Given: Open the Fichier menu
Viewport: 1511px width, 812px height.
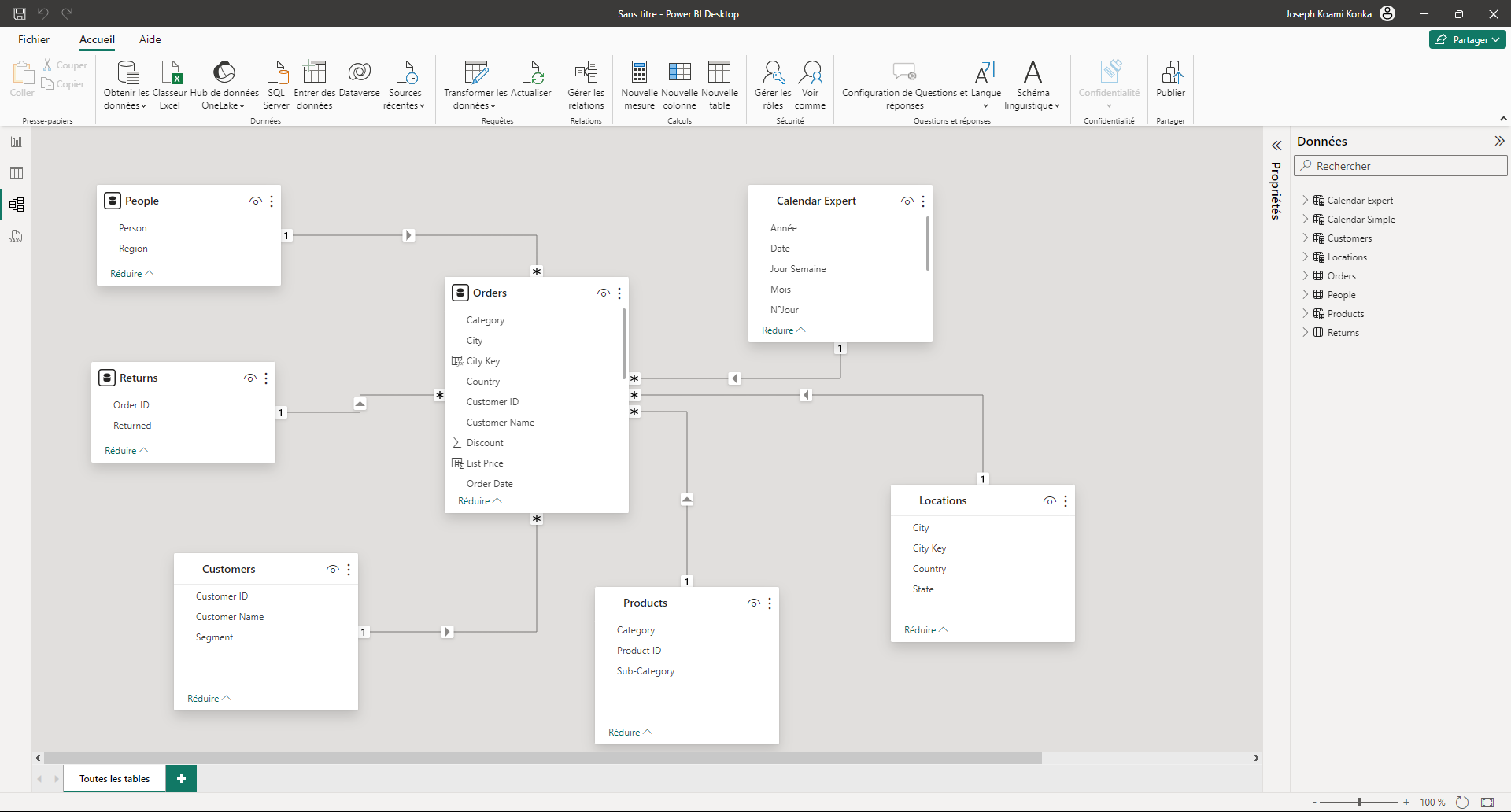Looking at the screenshot, I should click(x=34, y=39).
